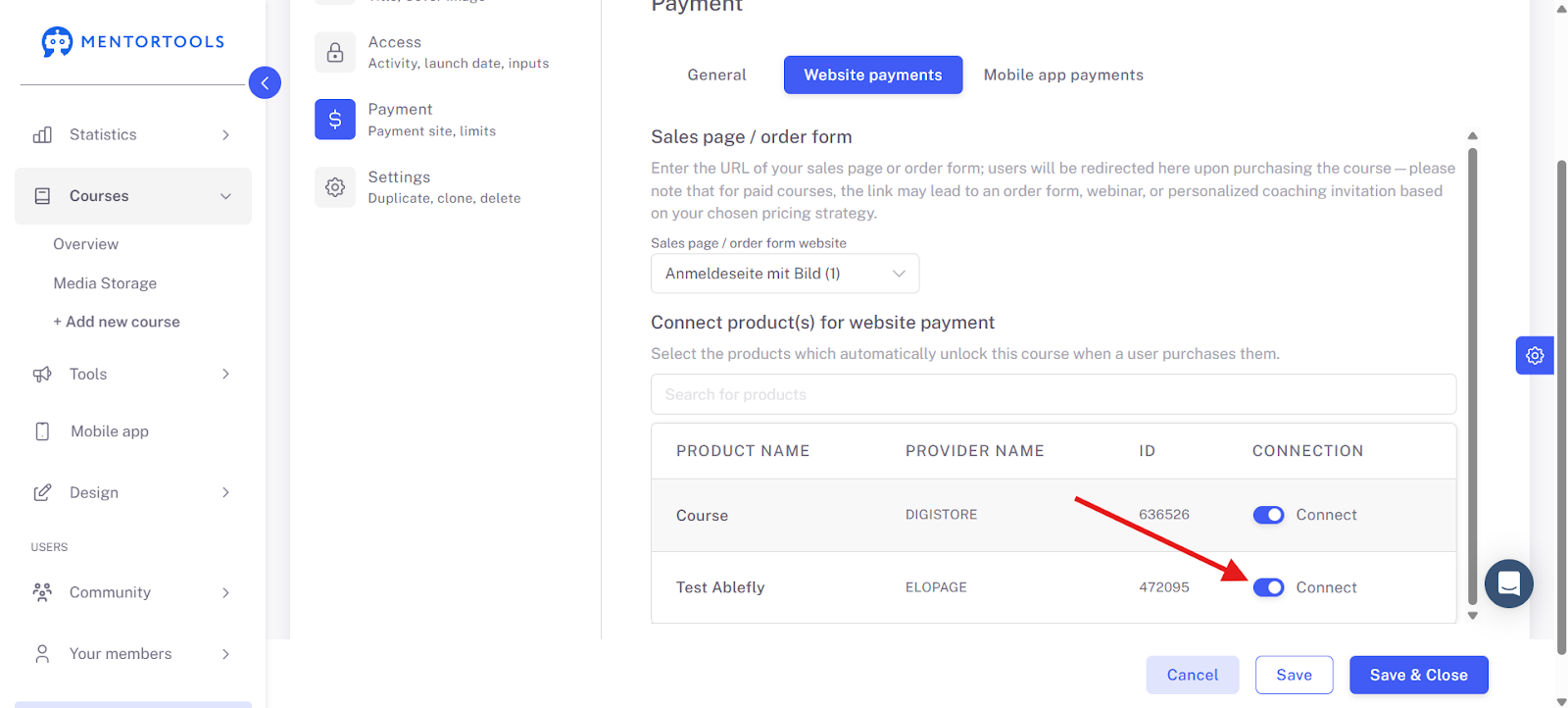Collapse sidebar with blue arrow button

click(265, 83)
